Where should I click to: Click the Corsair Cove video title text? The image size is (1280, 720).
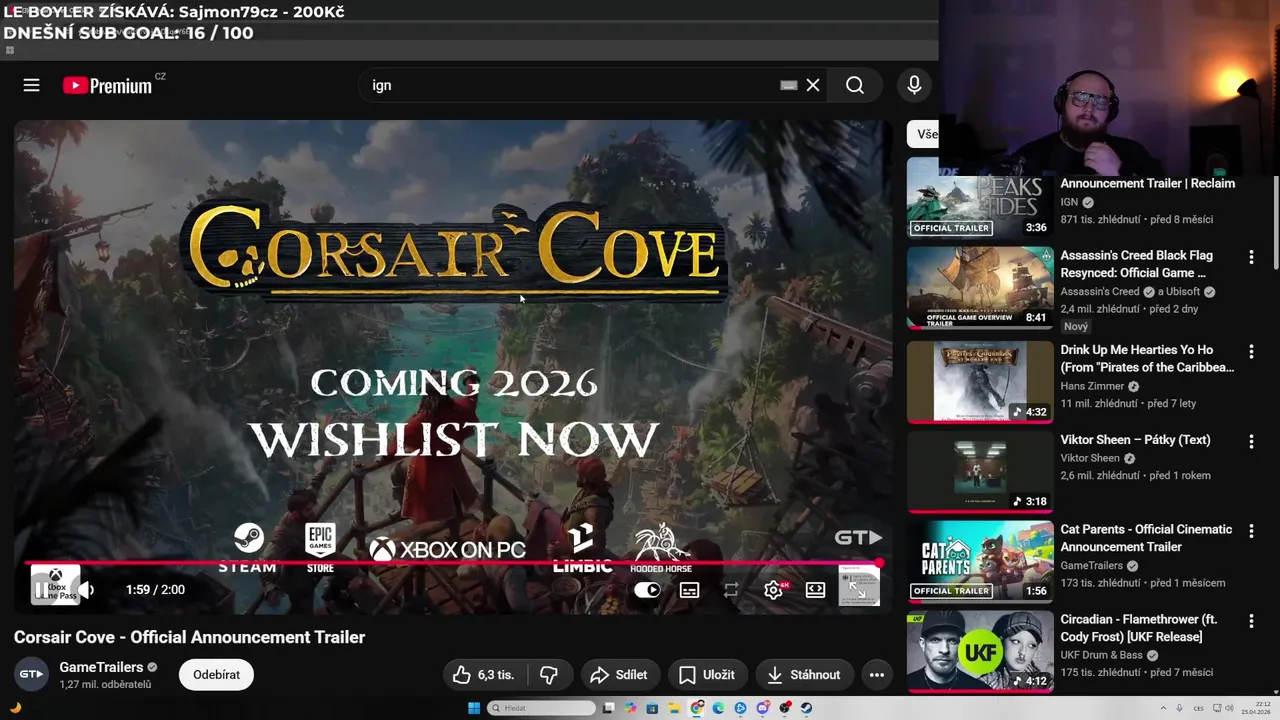[189, 637]
